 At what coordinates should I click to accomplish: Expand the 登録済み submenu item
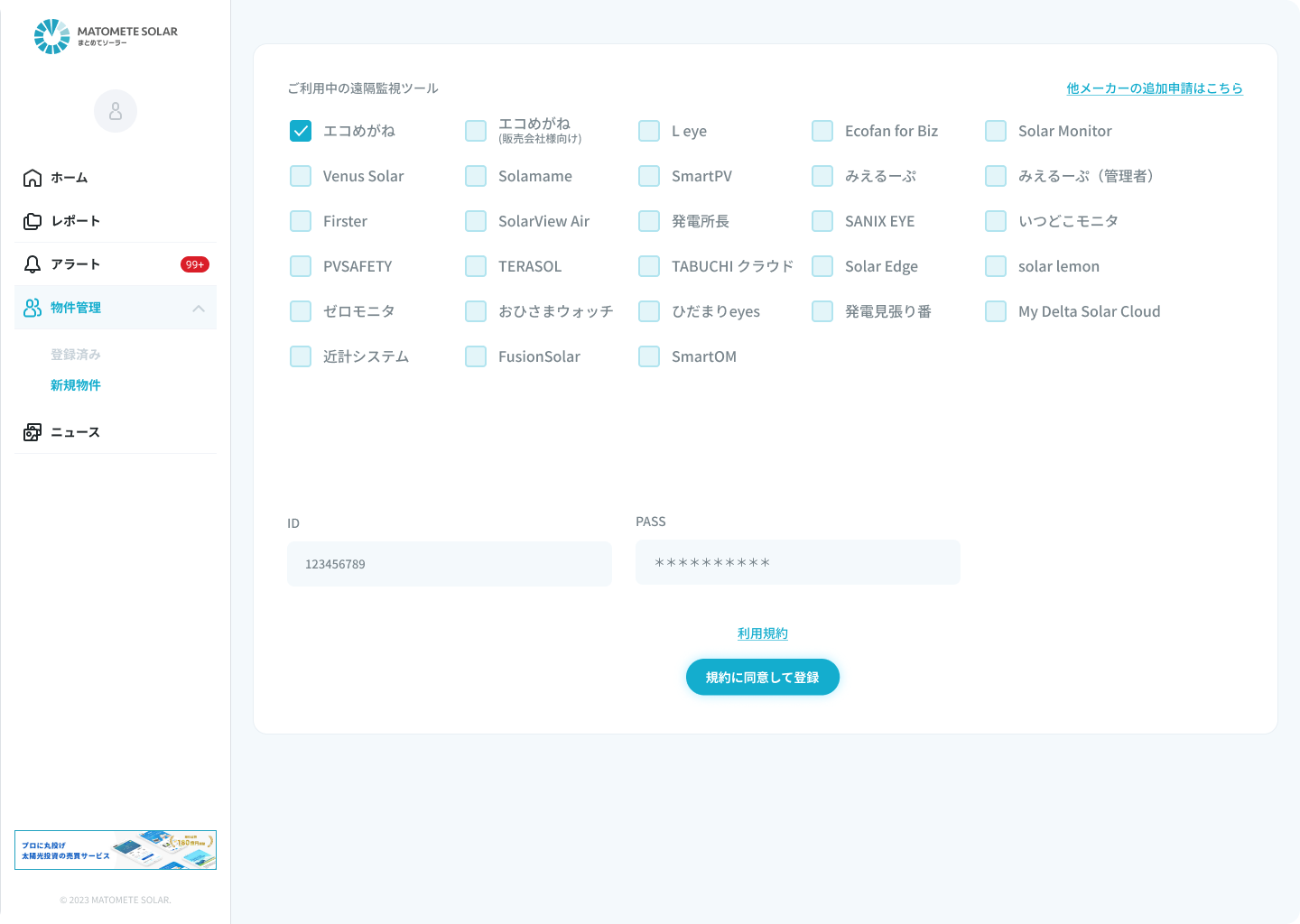(76, 354)
